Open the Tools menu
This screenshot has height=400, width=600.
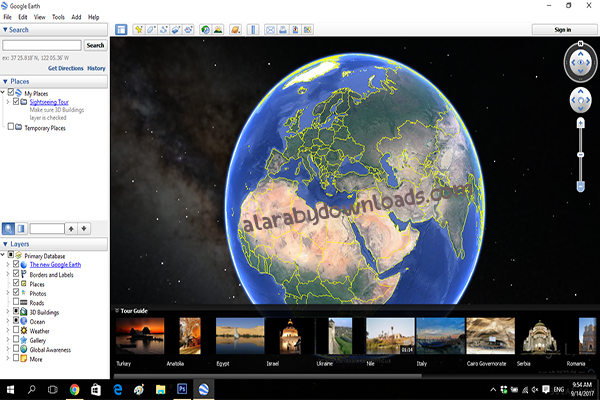[58, 17]
